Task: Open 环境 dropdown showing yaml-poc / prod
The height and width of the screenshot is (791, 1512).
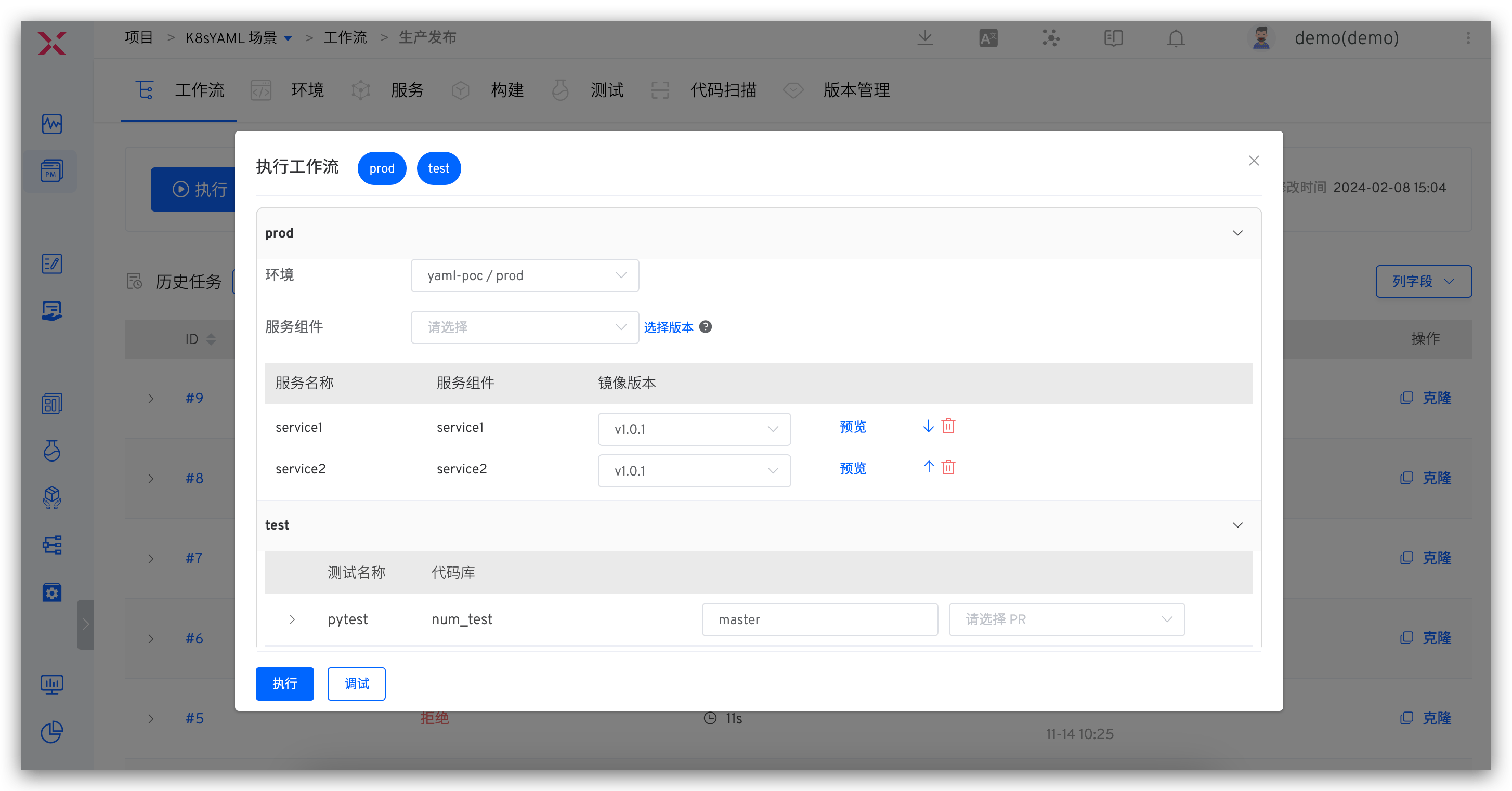Action: [x=525, y=276]
